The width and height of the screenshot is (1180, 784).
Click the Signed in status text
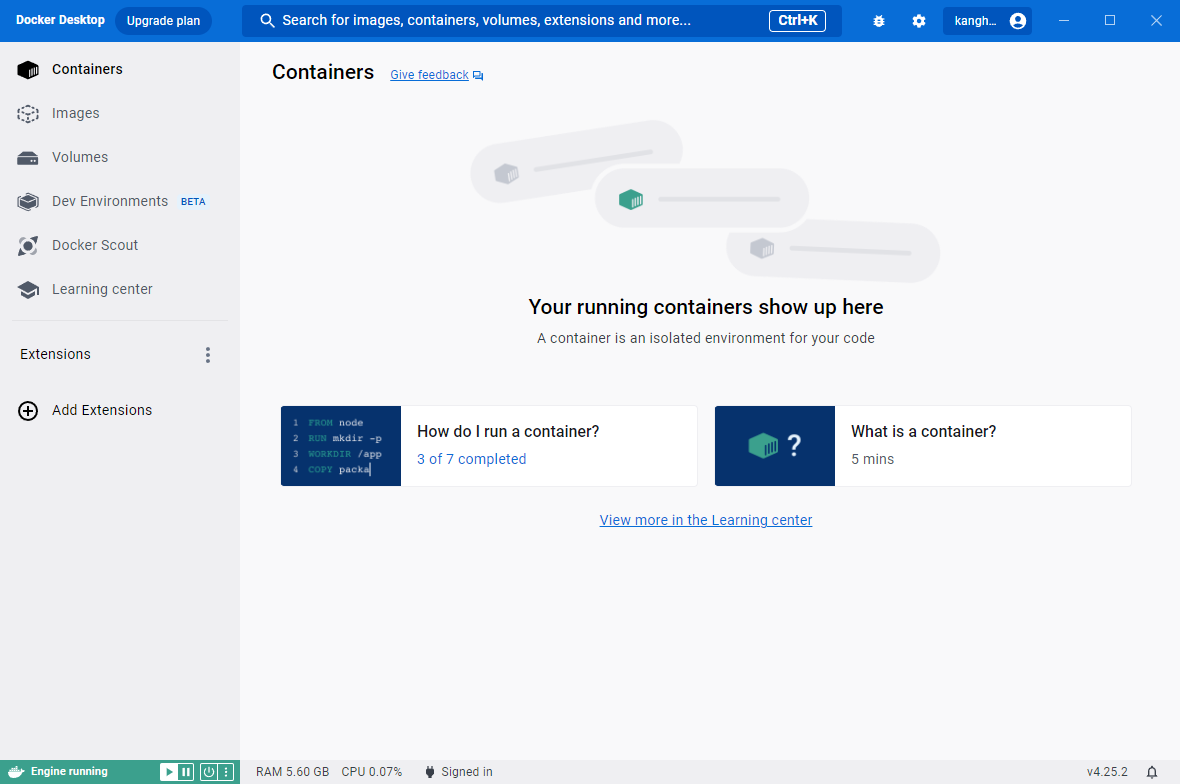(467, 772)
